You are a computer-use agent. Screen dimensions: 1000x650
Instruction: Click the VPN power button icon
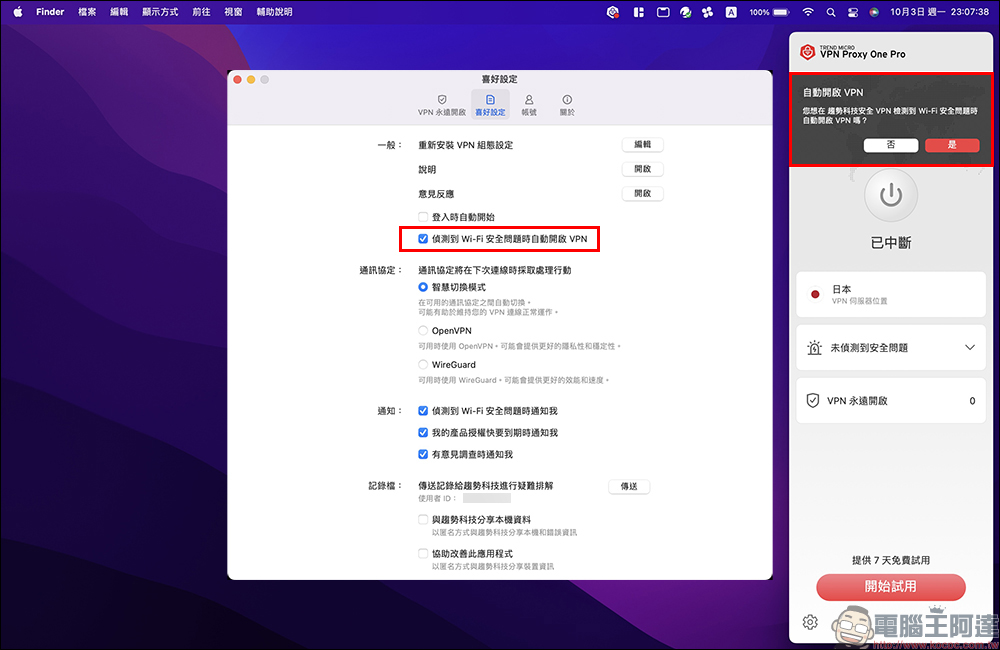tap(890, 196)
